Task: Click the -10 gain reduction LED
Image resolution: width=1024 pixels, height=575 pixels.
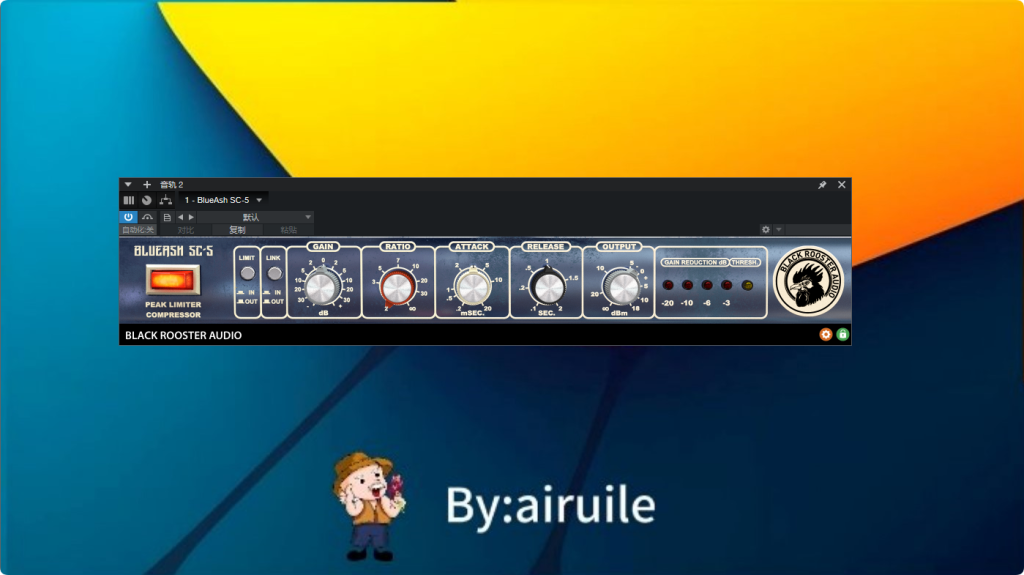Action: pyautogui.click(x=688, y=285)
